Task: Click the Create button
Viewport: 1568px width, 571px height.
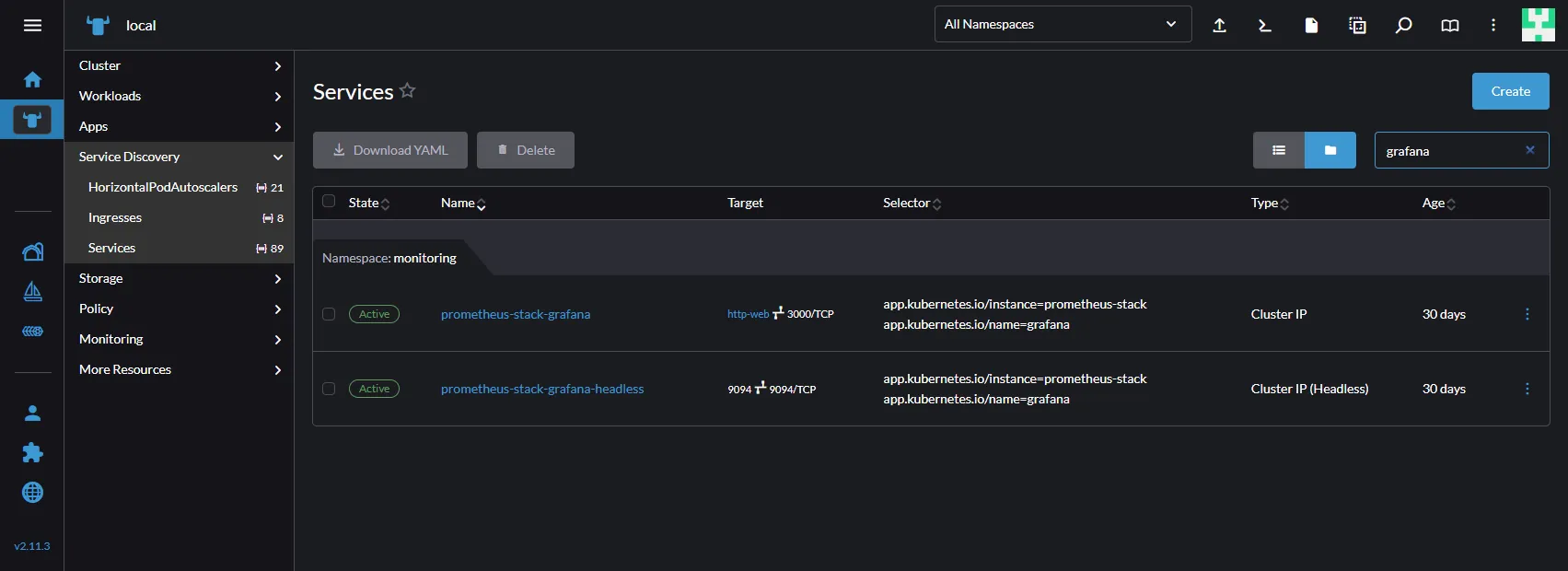Action: [1510, 91]
